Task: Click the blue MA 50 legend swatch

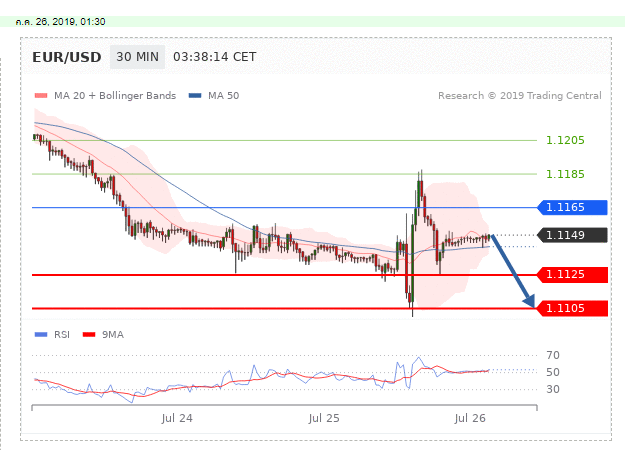Action: (x=195, y=96)
